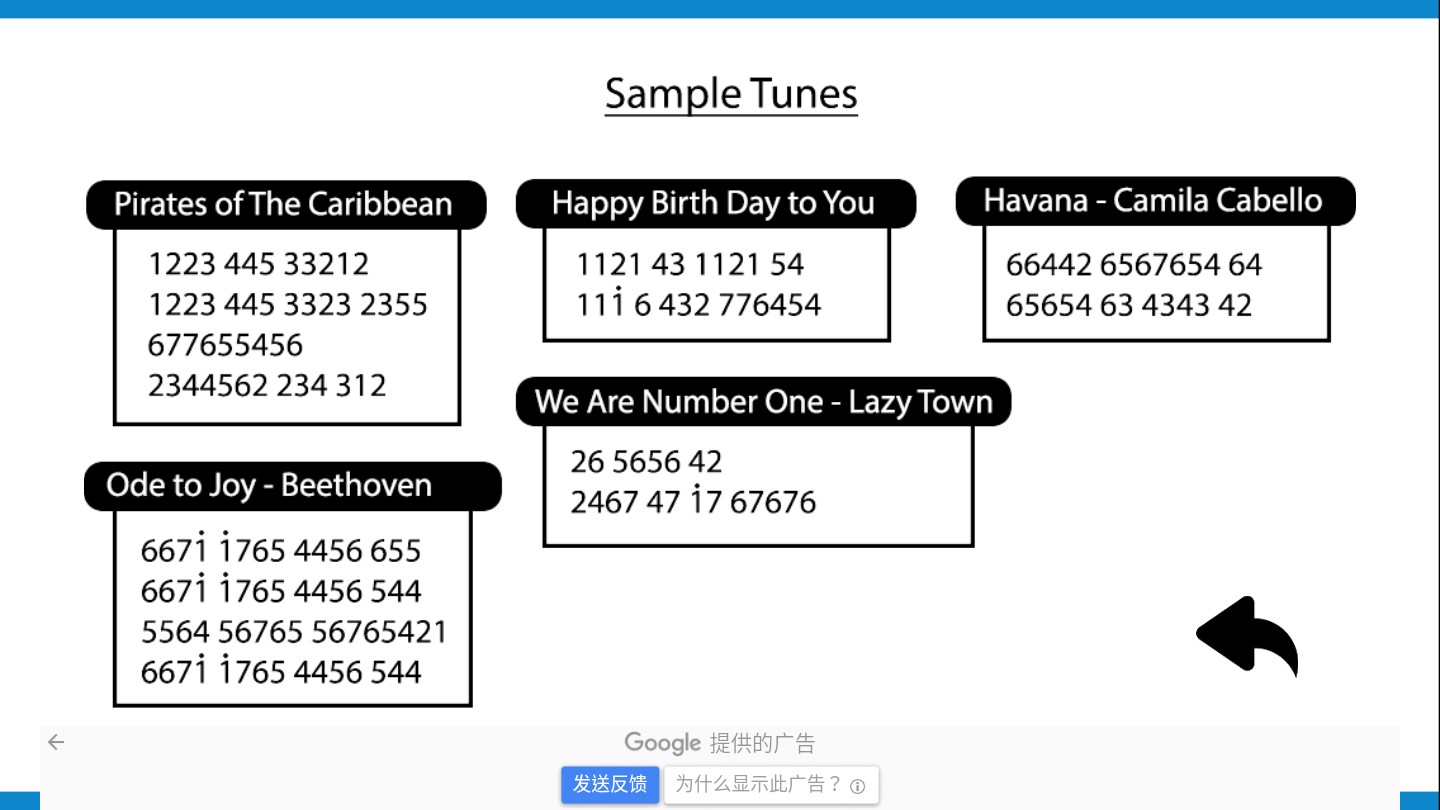Click the info icon next to 为什么显示此广告
Viewport: 1440px width, 810px height.
857,786
